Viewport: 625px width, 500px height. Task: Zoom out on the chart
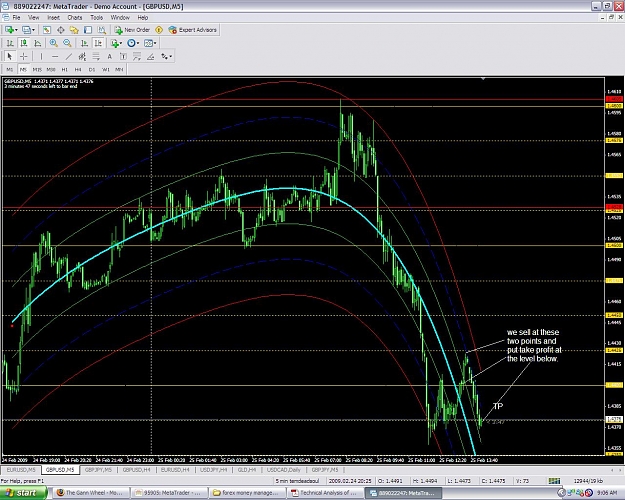[67, 43]
